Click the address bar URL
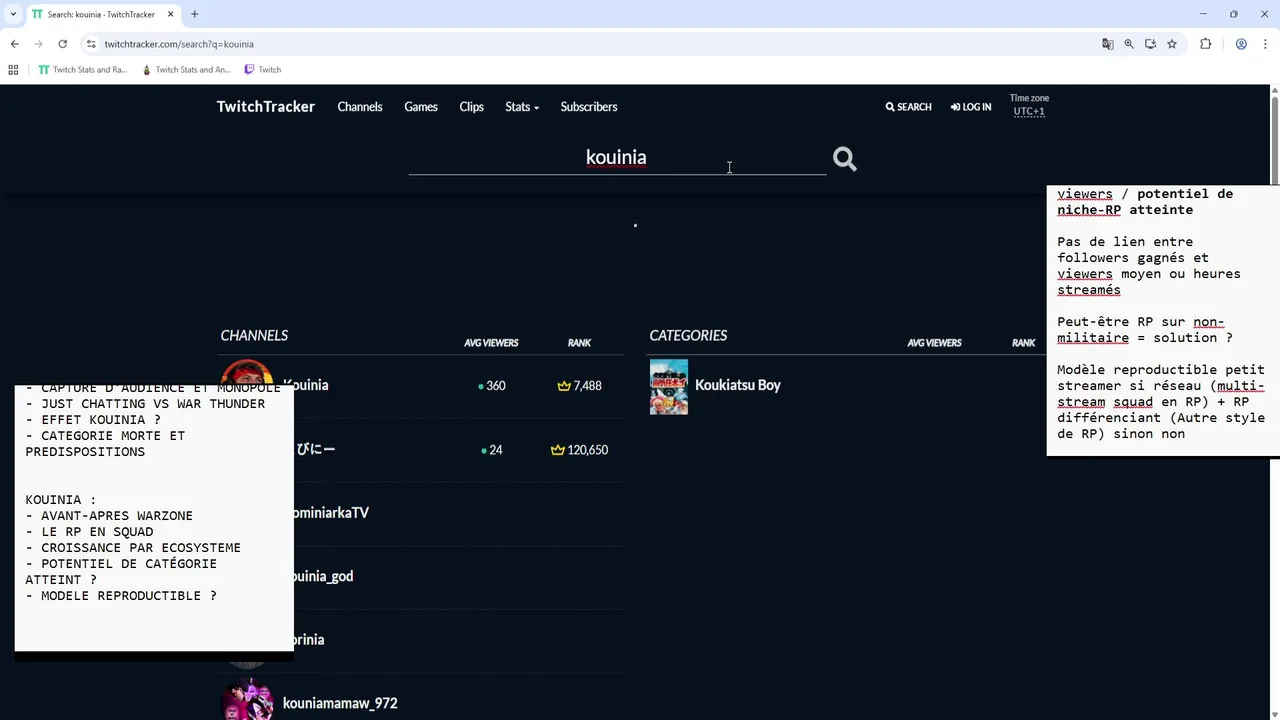 coord(179,44)
